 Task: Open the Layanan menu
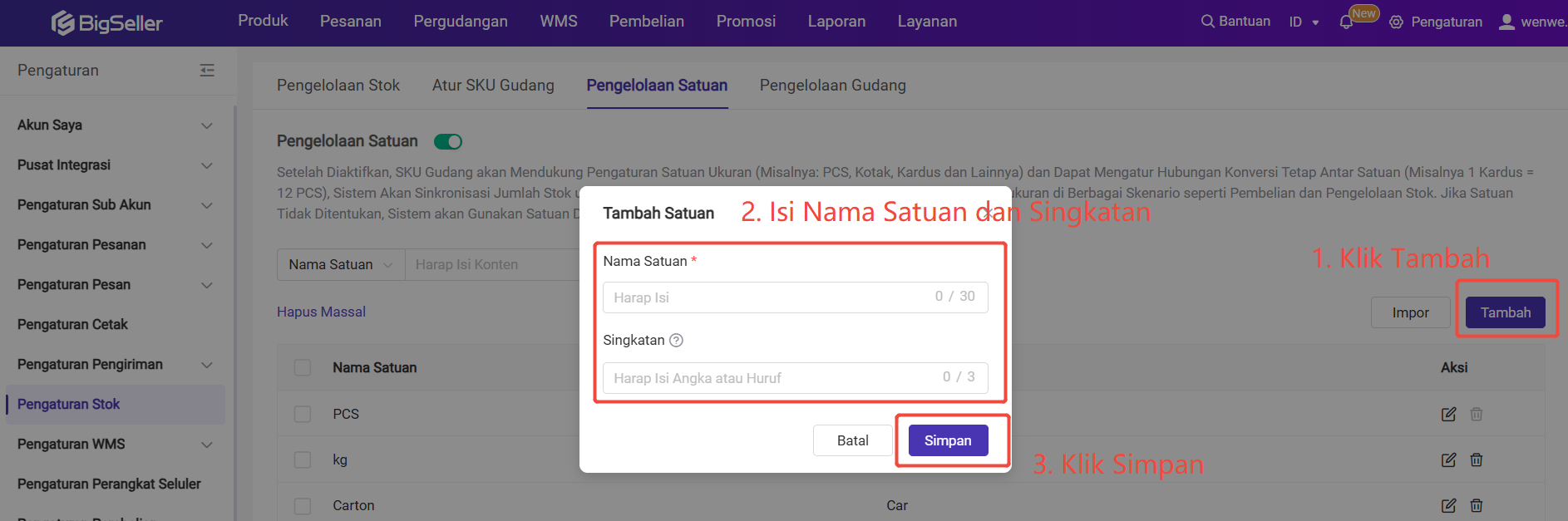click(x=927, y=22)
